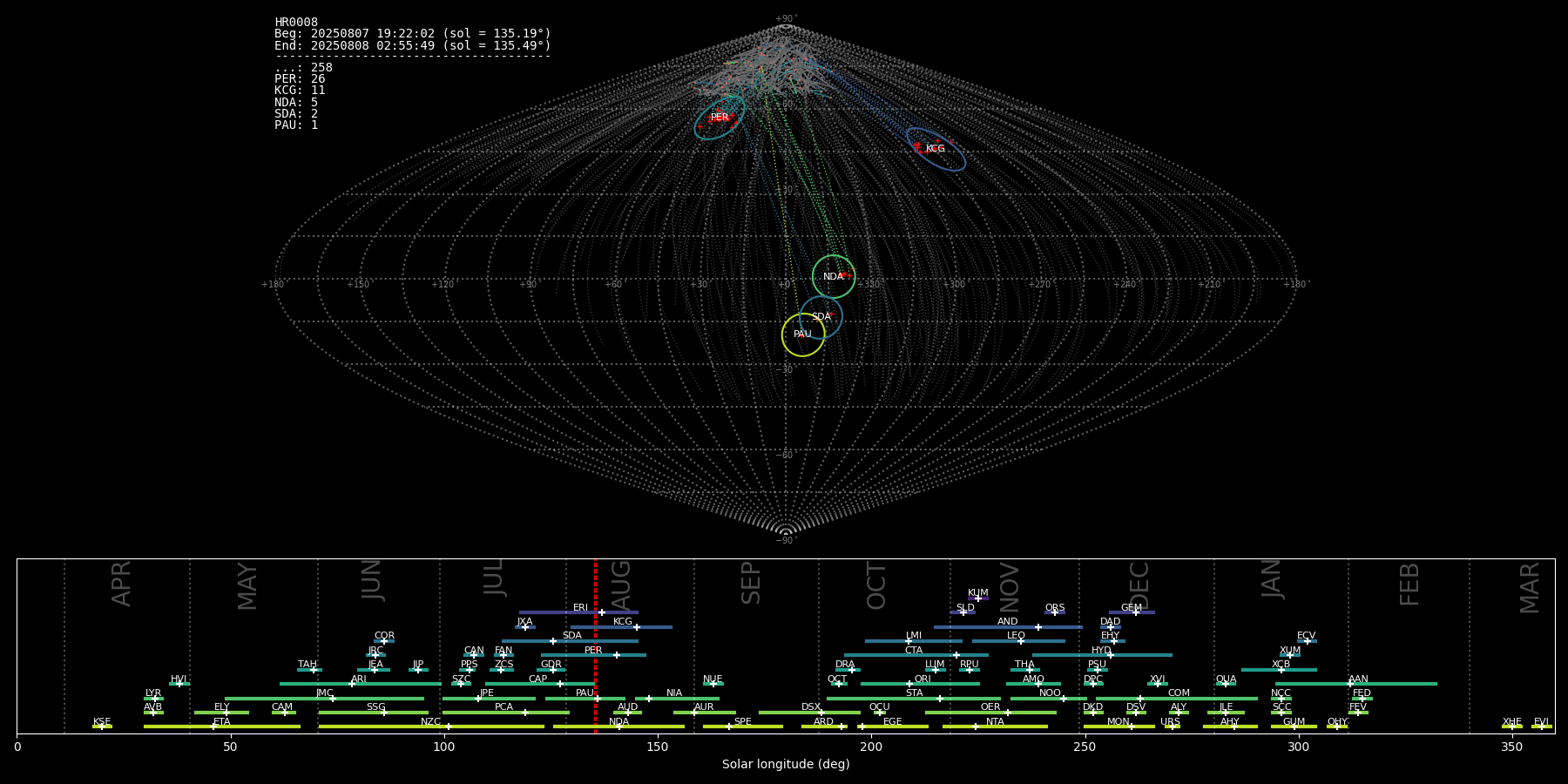The height and width of the screenshot is (784, 1568).
Task: Select the PER radiant label on the sky map
Action: pyautogui.click(x=720, y=118)
